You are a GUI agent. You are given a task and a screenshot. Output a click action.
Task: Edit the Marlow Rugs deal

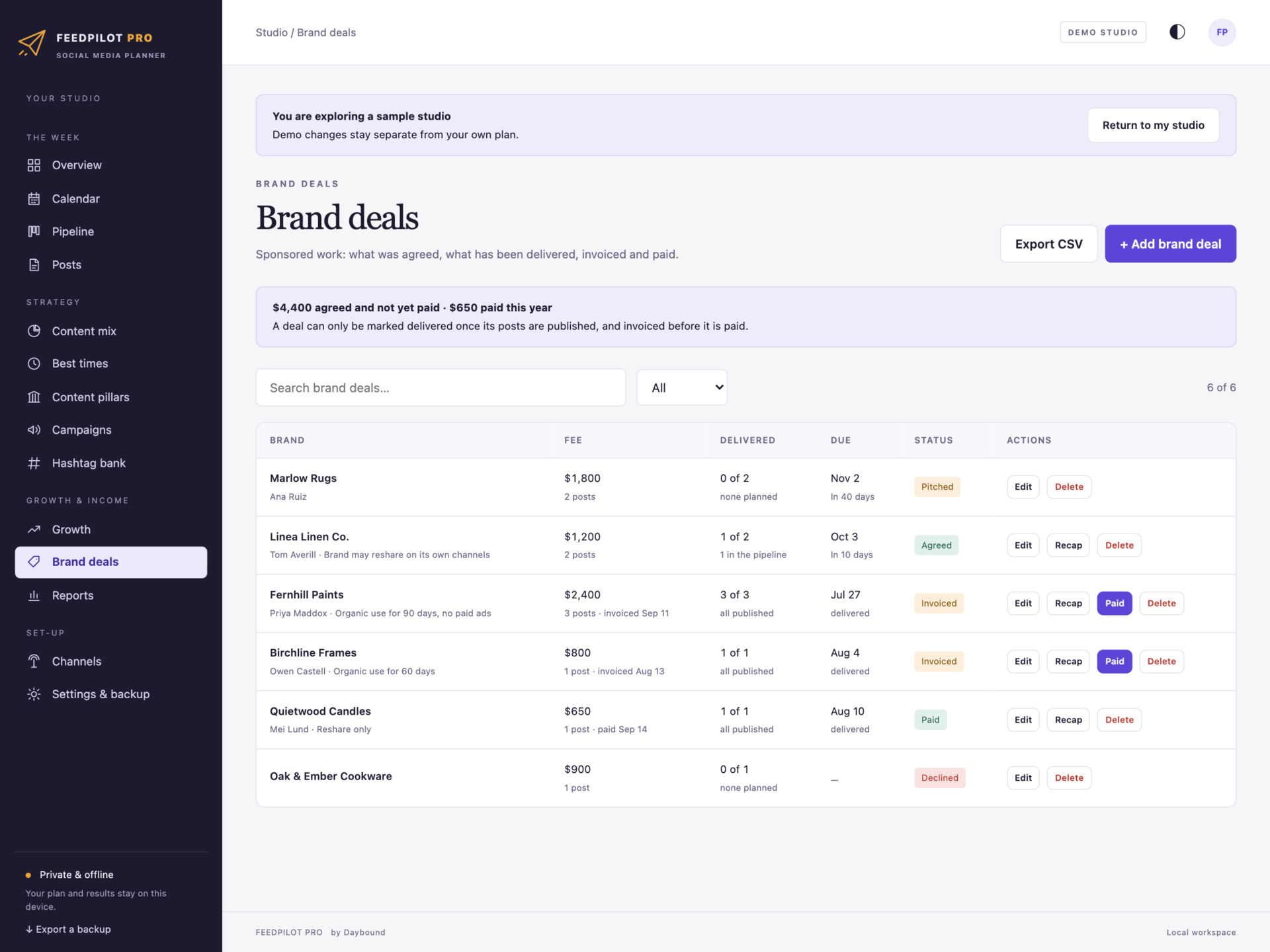(1023, 487)
